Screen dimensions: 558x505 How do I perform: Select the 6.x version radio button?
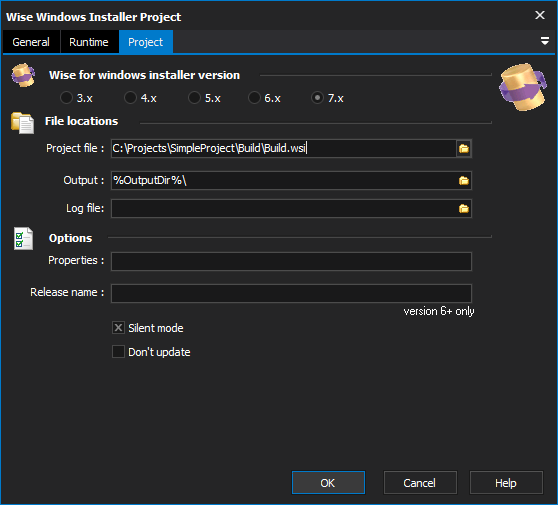point(254,98)
